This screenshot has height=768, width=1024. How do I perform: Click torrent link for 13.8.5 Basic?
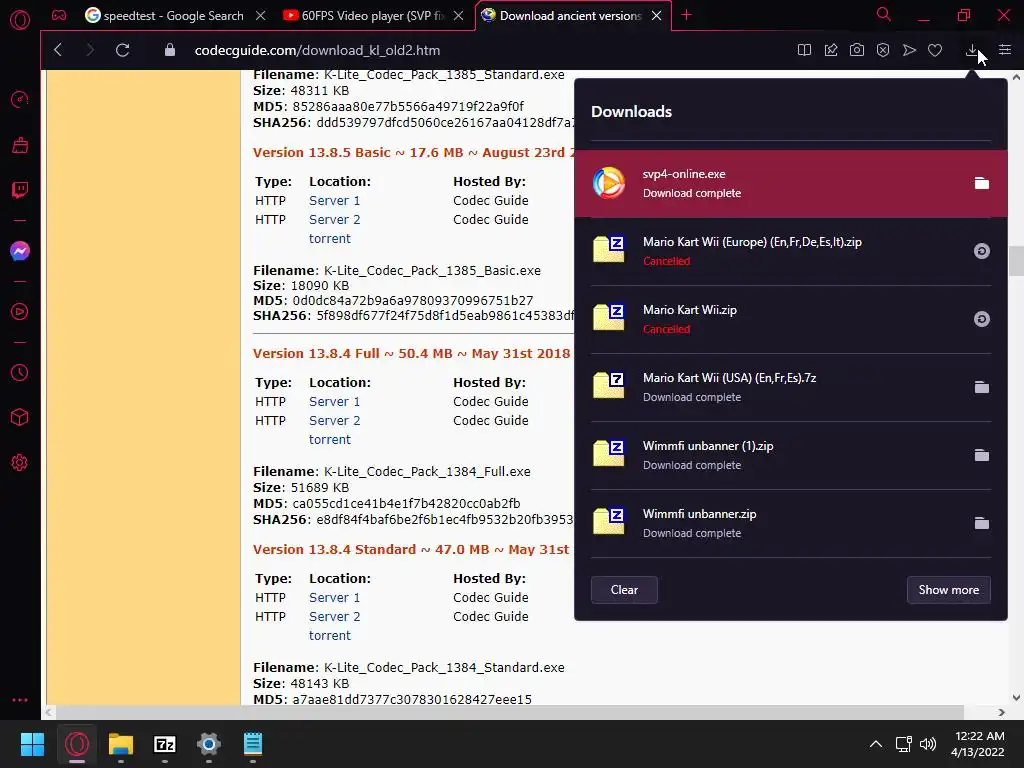tap(330, 238)
